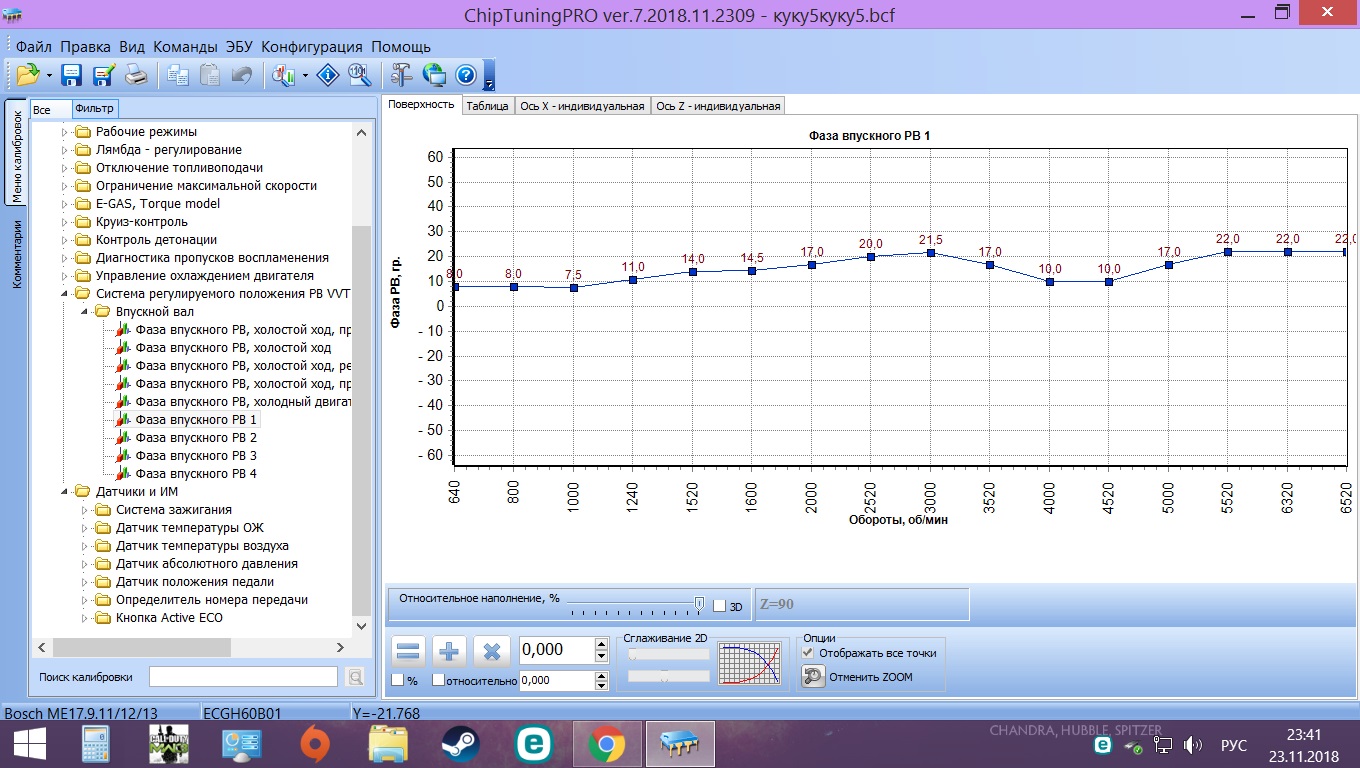Viewport: 1360px width, 768px height.
Task: Click the 'Относительное наполнение, %' slider thumb
Action: (x=700, y=603)
